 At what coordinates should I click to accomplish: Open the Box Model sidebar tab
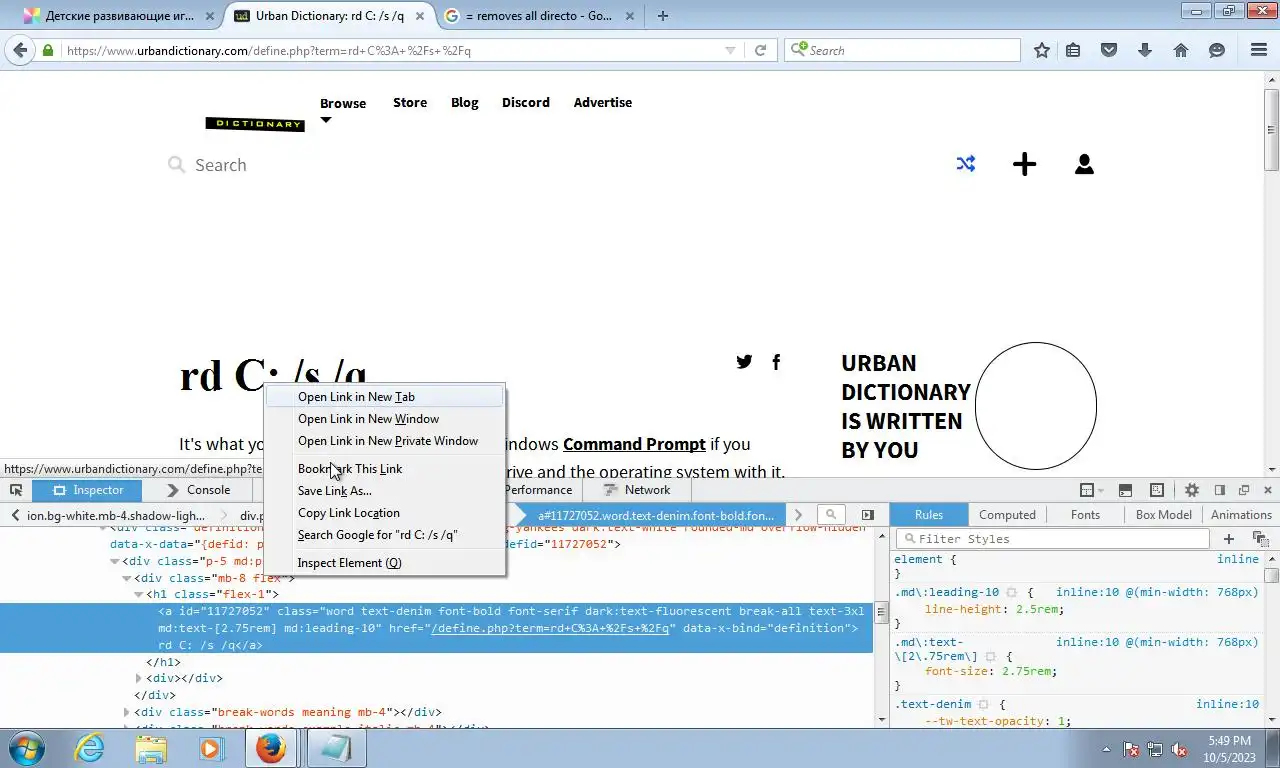tap(1163, 515)
